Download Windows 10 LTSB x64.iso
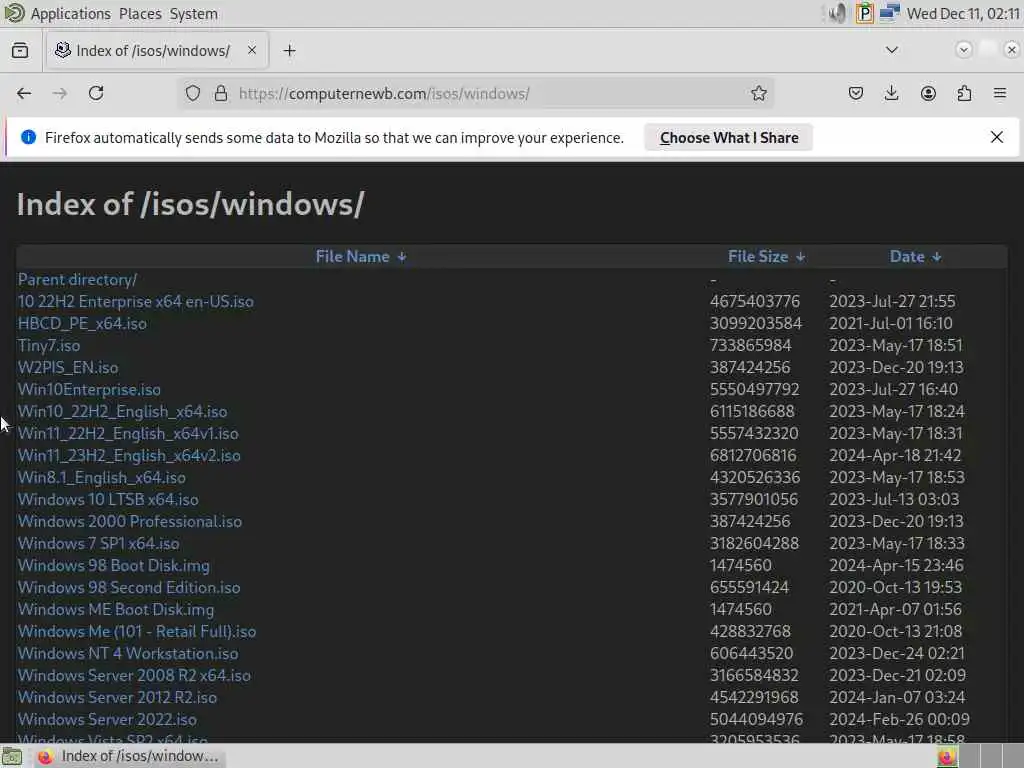The height and width of the screenshot is (768, 1024). (x=108, y=500)
